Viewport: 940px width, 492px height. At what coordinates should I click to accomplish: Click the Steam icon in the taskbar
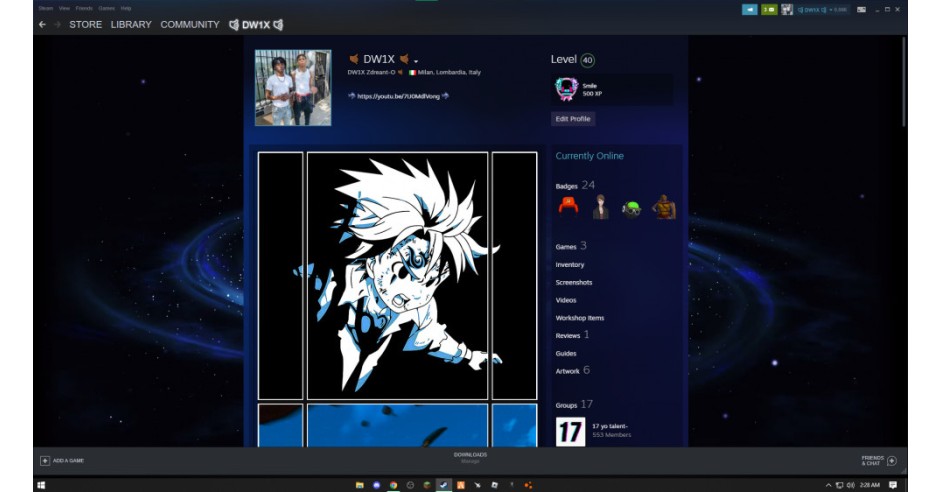click(x=444, y=485)
